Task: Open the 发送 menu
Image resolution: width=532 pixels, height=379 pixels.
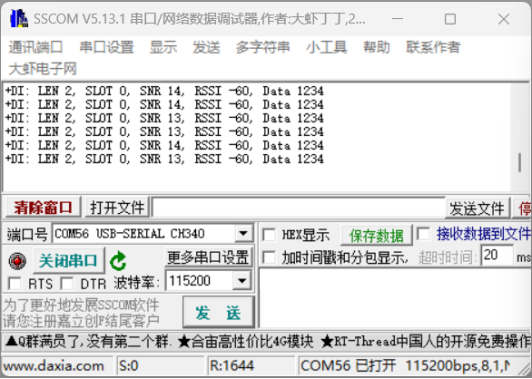Action: pyautogui.click(x=206, y=47)
